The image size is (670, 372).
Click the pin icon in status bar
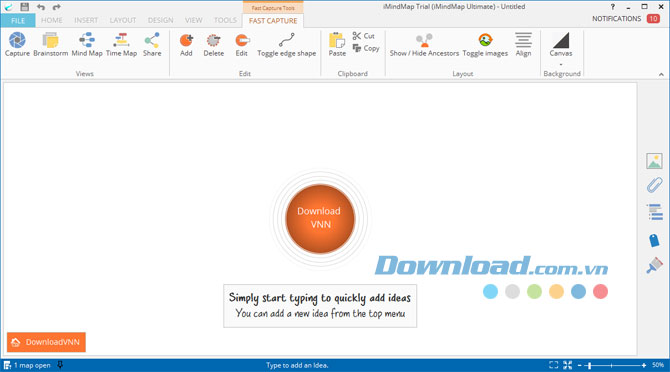(60, 365)
